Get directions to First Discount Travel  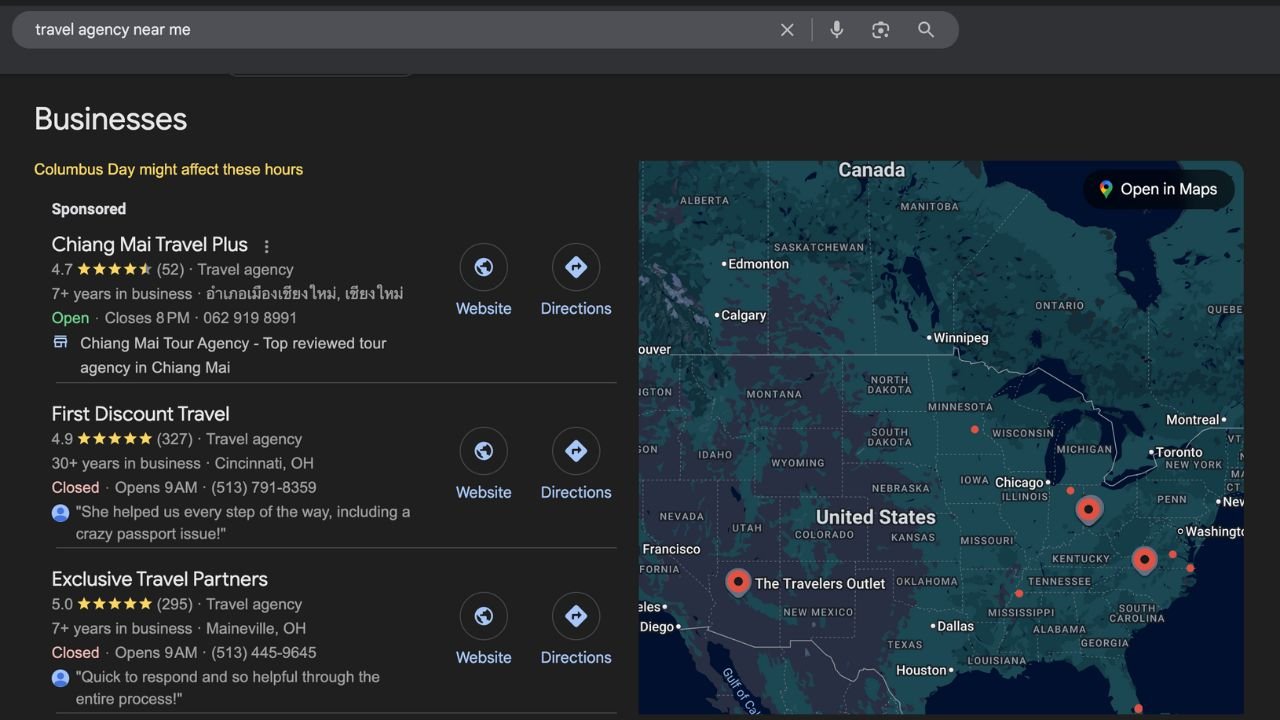click(576, 452)
